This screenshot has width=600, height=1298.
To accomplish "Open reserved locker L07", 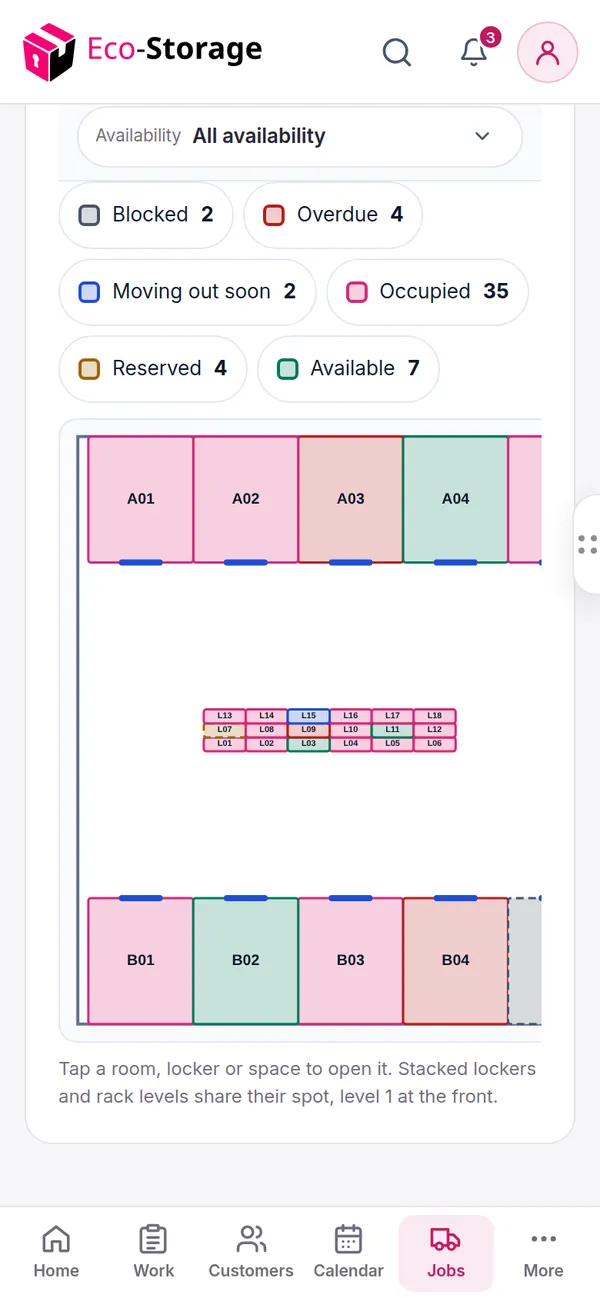I will (225, 730).
